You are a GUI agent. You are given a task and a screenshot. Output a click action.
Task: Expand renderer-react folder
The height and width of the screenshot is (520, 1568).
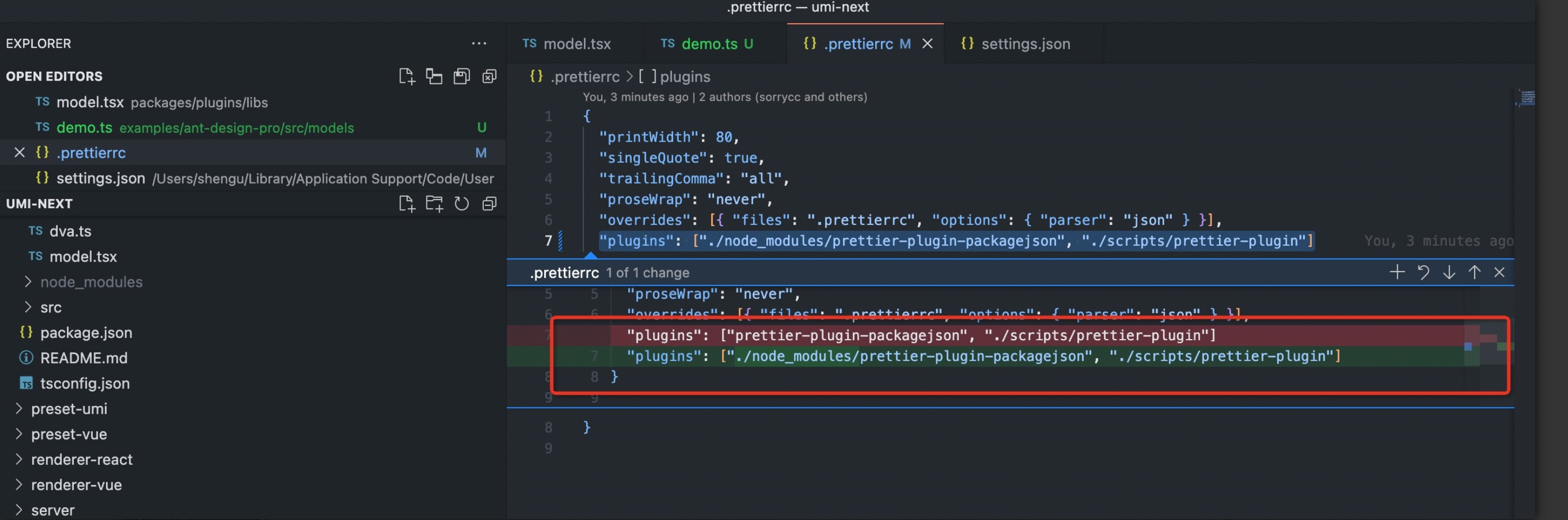click(x=18, y=459)
